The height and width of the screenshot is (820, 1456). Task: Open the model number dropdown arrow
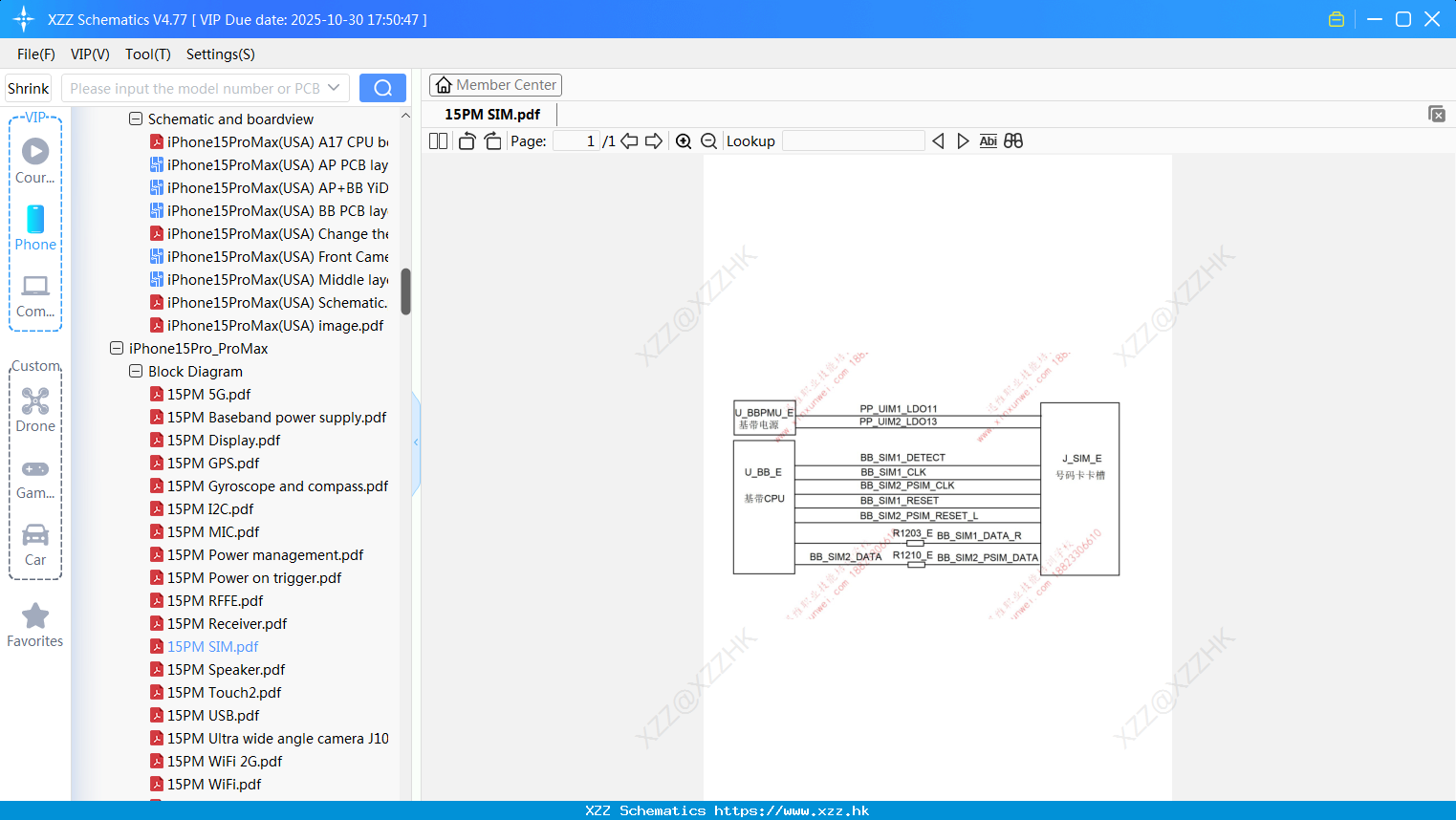[x=334, y=88]
